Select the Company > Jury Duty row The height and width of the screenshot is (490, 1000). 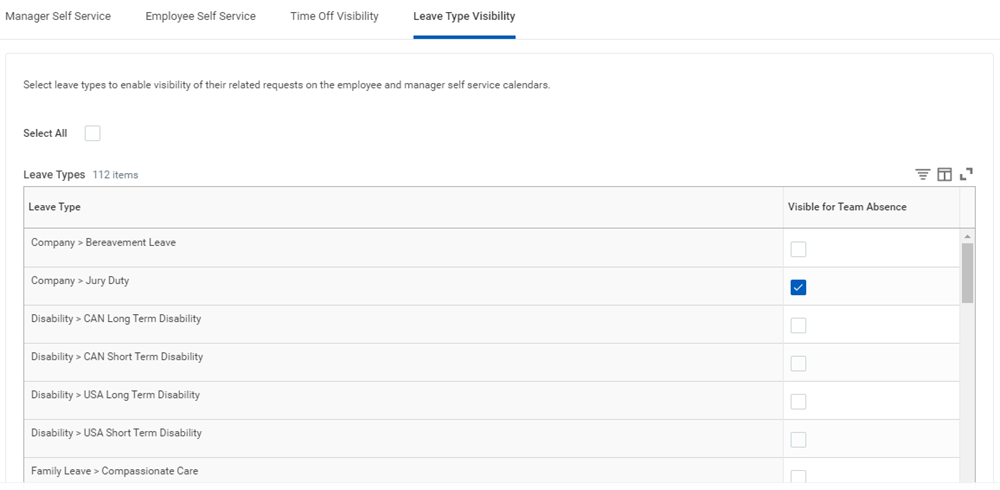coord(492,286)
